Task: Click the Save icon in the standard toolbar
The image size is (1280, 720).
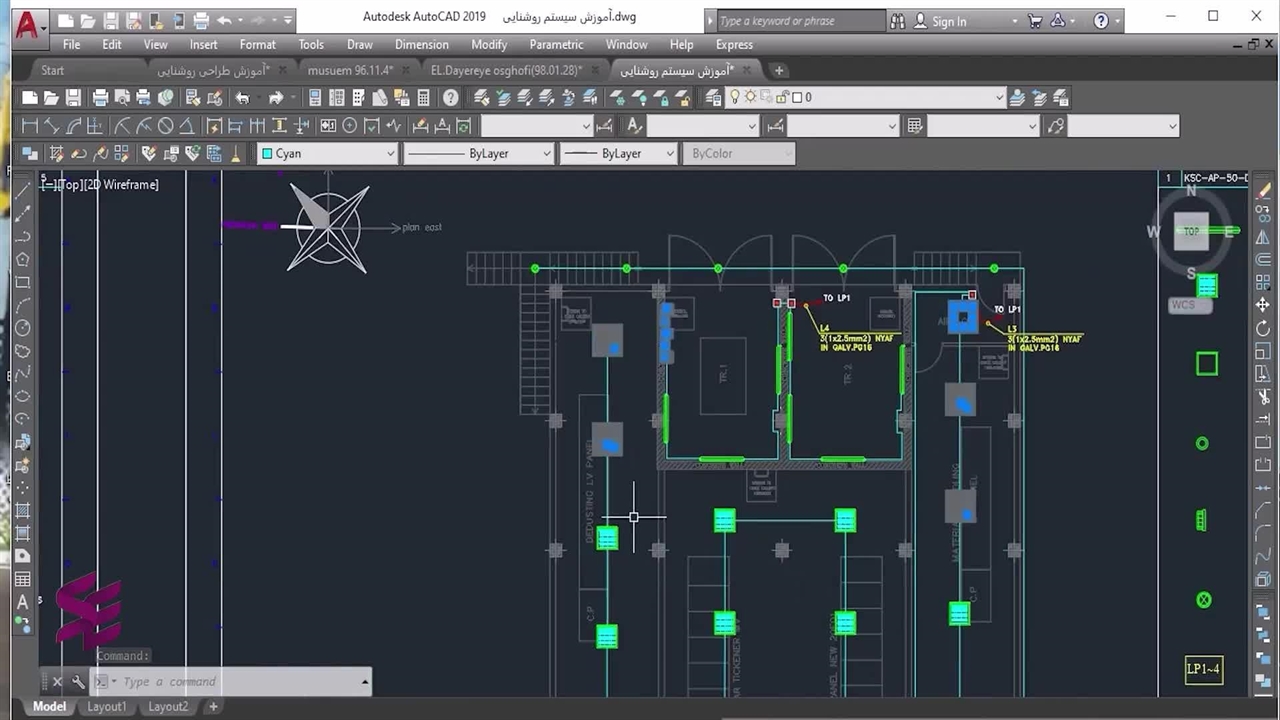Action: (73, 98)
